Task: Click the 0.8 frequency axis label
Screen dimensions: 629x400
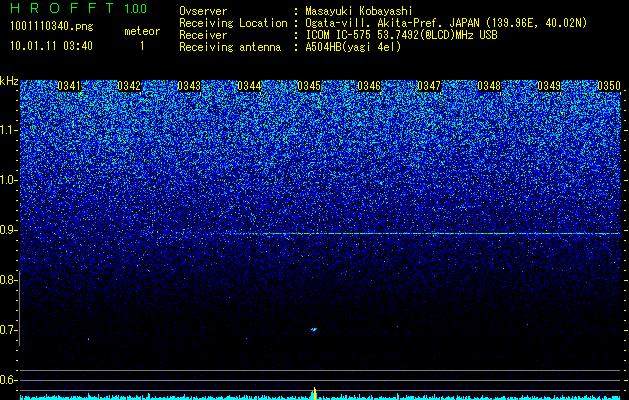Action: (8, 280)
